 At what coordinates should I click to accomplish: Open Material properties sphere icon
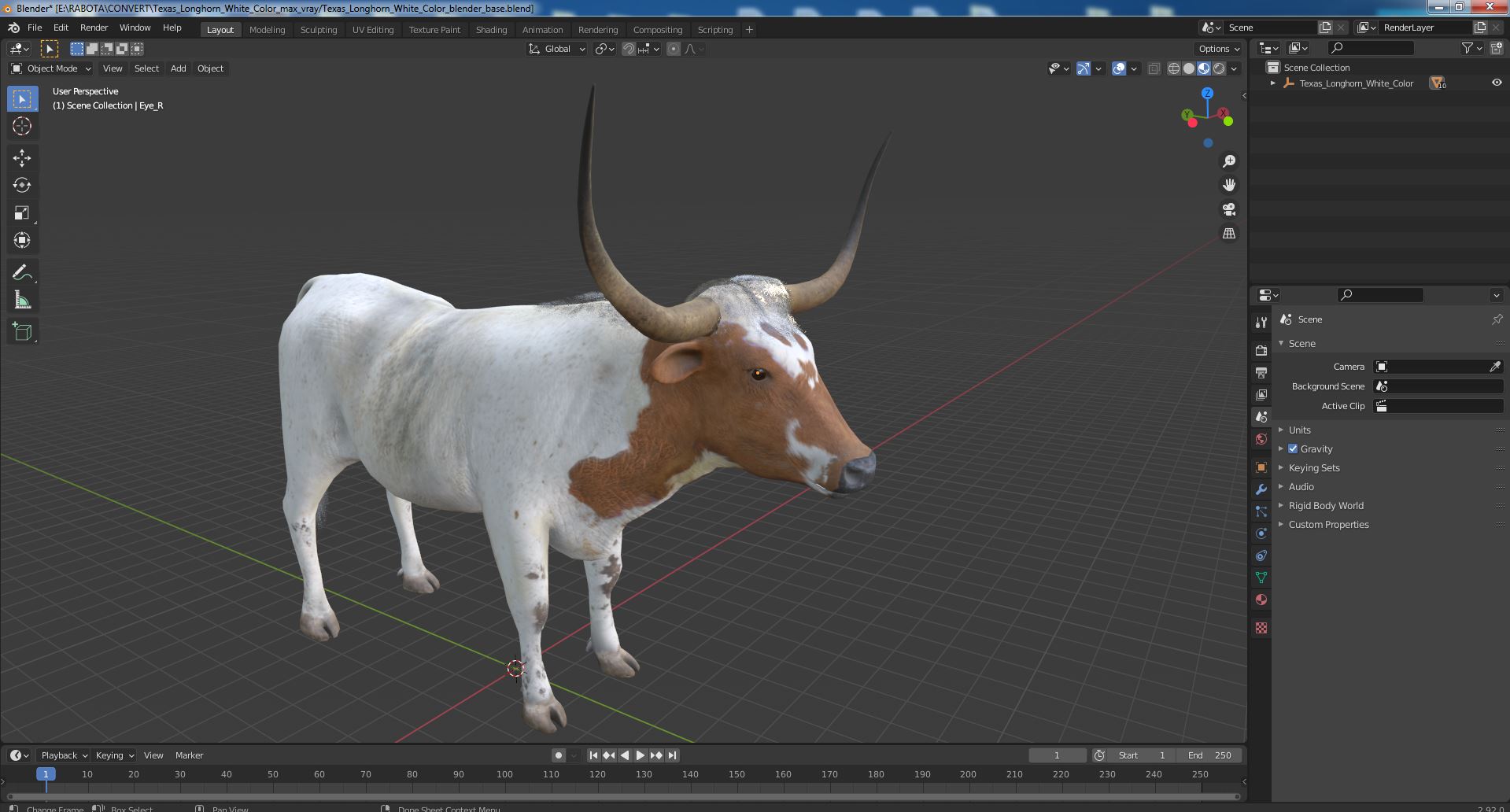click(x=1261, y=600)
